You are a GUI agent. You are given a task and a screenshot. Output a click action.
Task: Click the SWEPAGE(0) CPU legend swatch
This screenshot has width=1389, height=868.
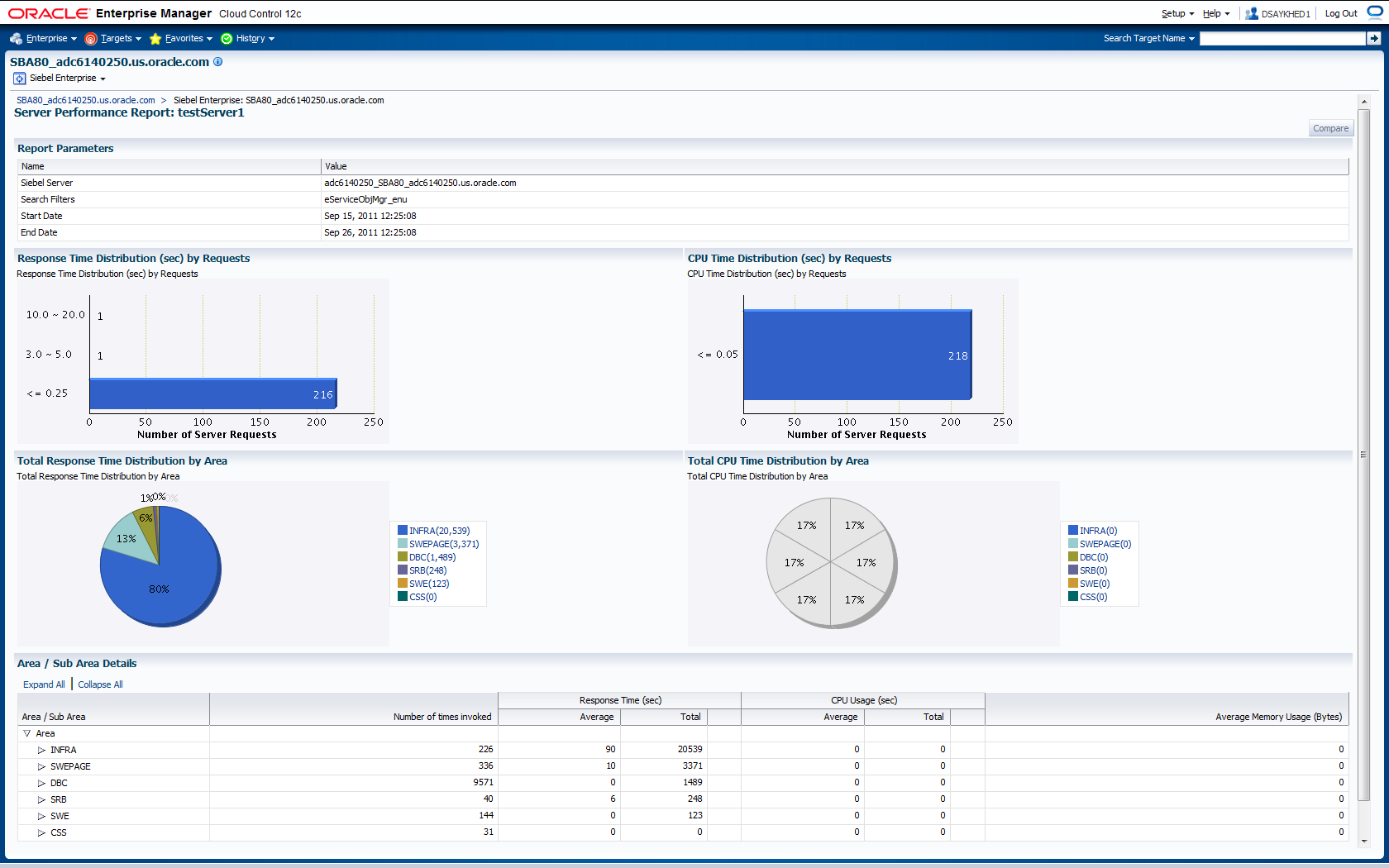coord(1073,543)
